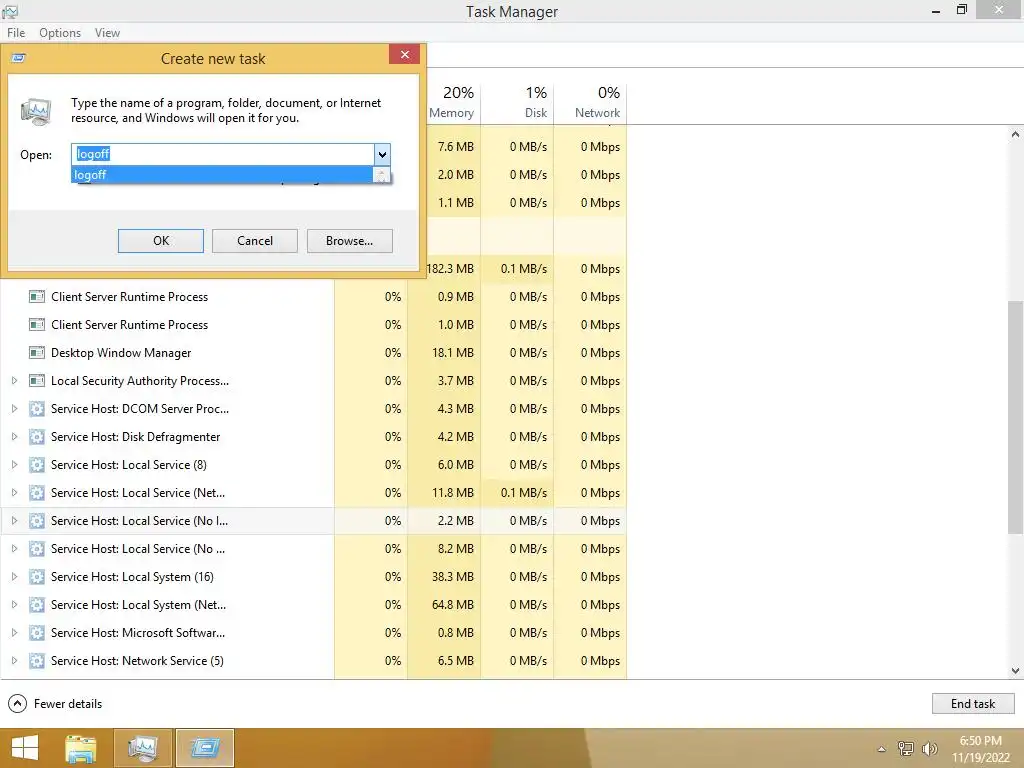Screen dimensions: 1024x768
Task: Click gear icon of Service Host: Disk Defragmenter
Action: click(37, 437)
